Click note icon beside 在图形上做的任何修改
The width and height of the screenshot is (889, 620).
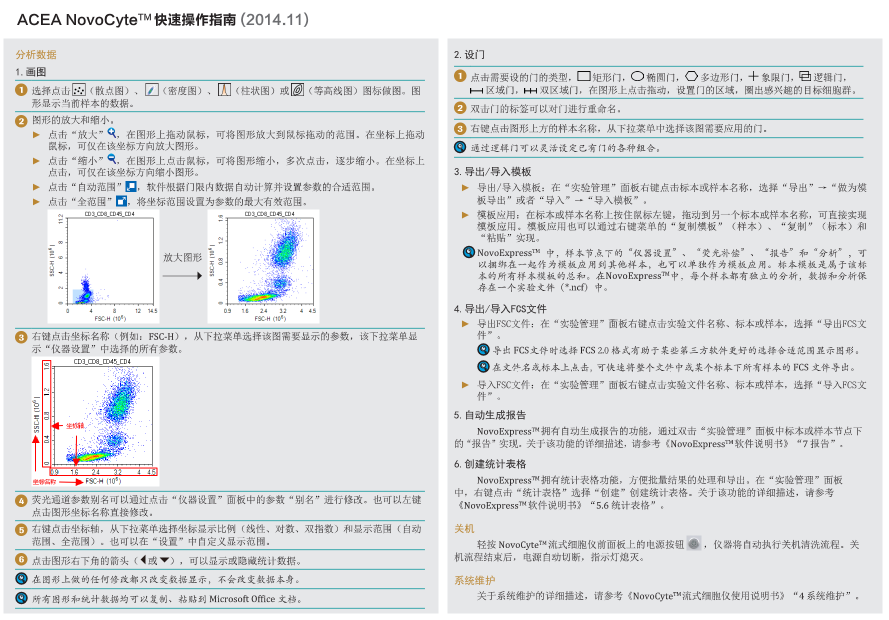pyautogui.click(x=22, y=579)
